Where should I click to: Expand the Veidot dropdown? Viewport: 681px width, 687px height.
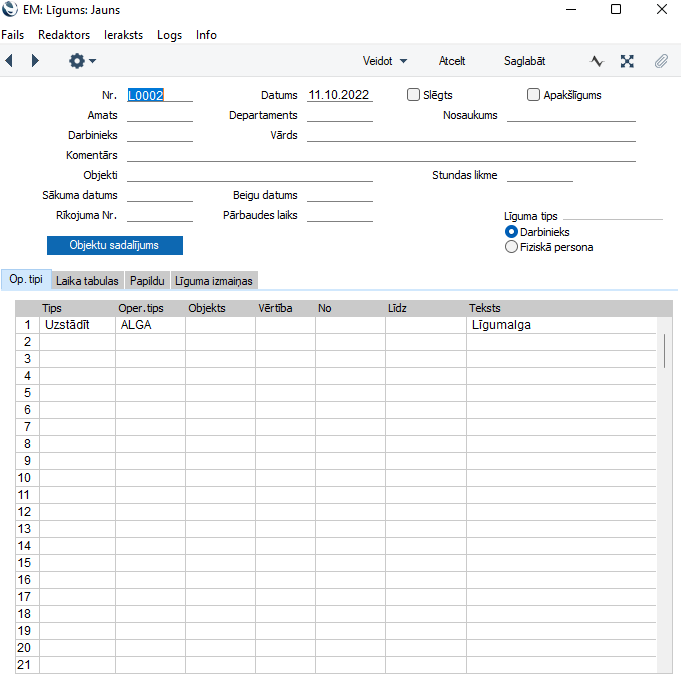tap(385, 61)
